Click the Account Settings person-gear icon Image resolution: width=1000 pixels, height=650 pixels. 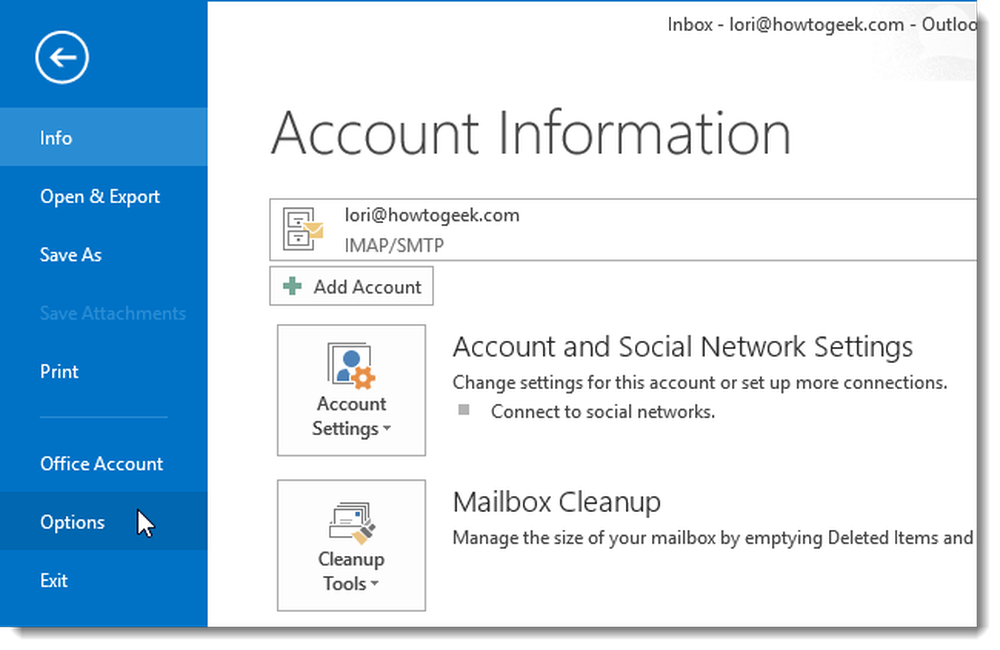coord(351,366)
